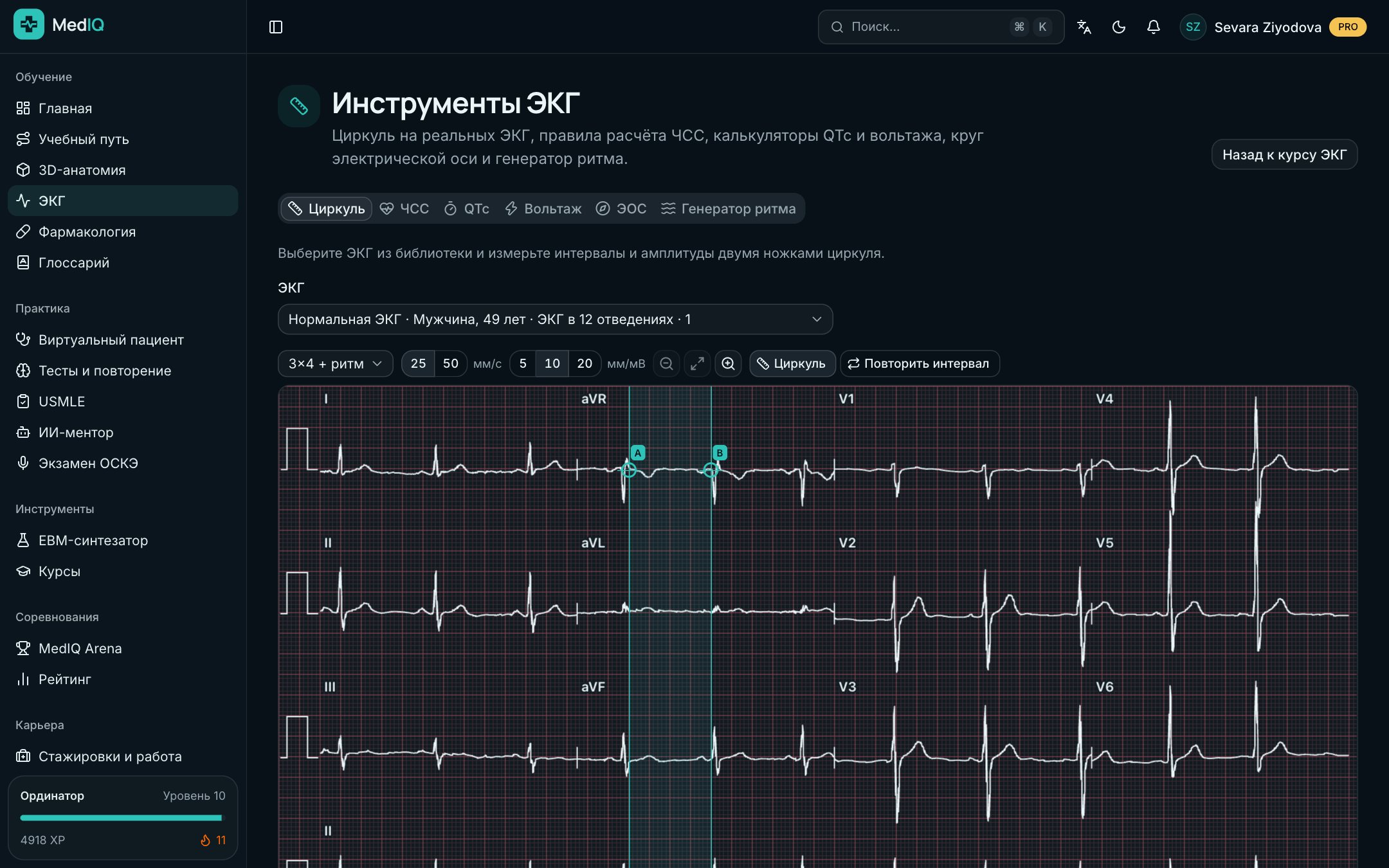1389x868 pixels.
Task: Click the MedIQ logo icon
Action: click(x=29, y=24)
